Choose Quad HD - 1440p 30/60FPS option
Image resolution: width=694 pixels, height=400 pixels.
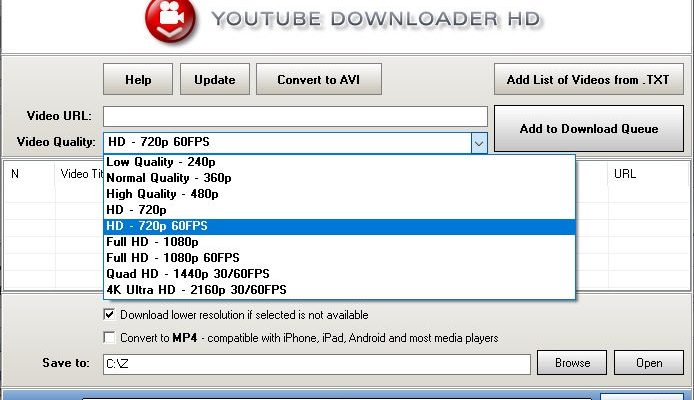pyautogui.click(x=339, y=274)
